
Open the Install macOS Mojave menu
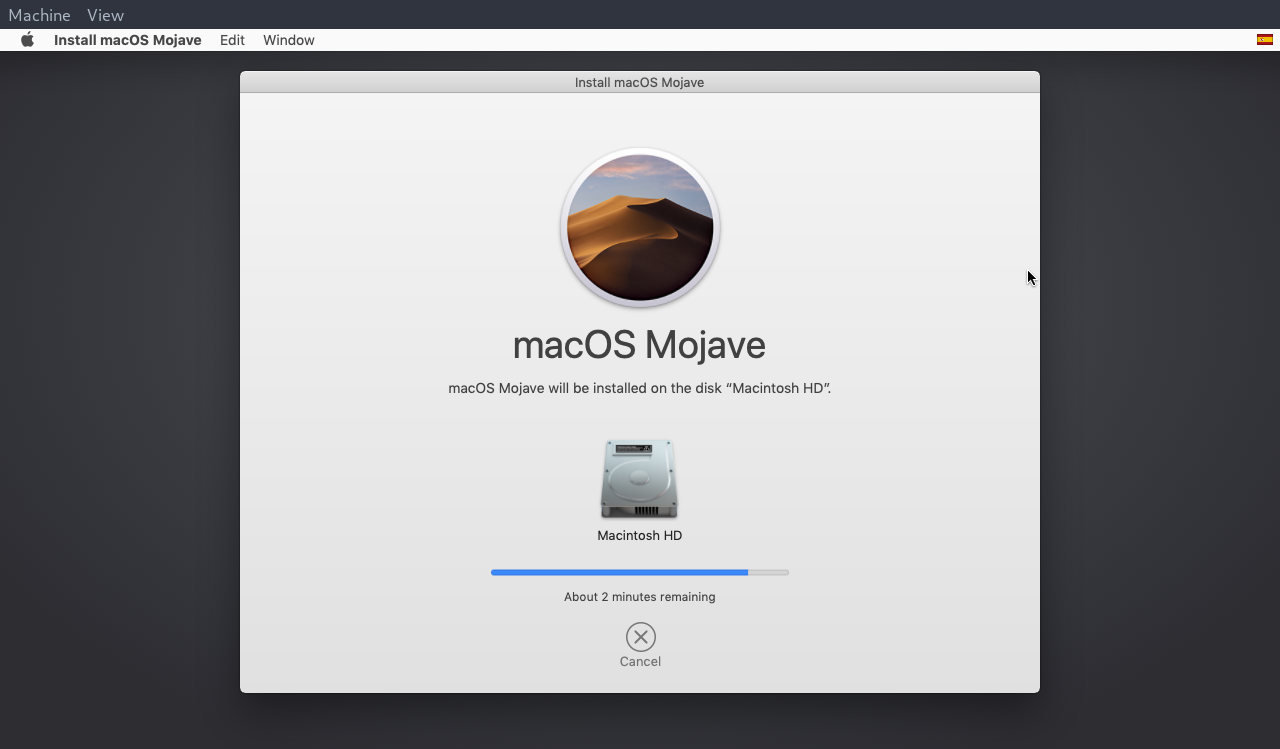tap(128, 40)
